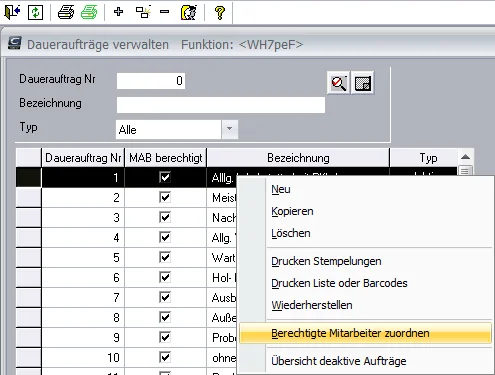Image resolution: width=495 pixels, height=375 pixels.
Task: Toggle MAB berechtigt checkbox in row 7
Action: [x=165, y=297]
